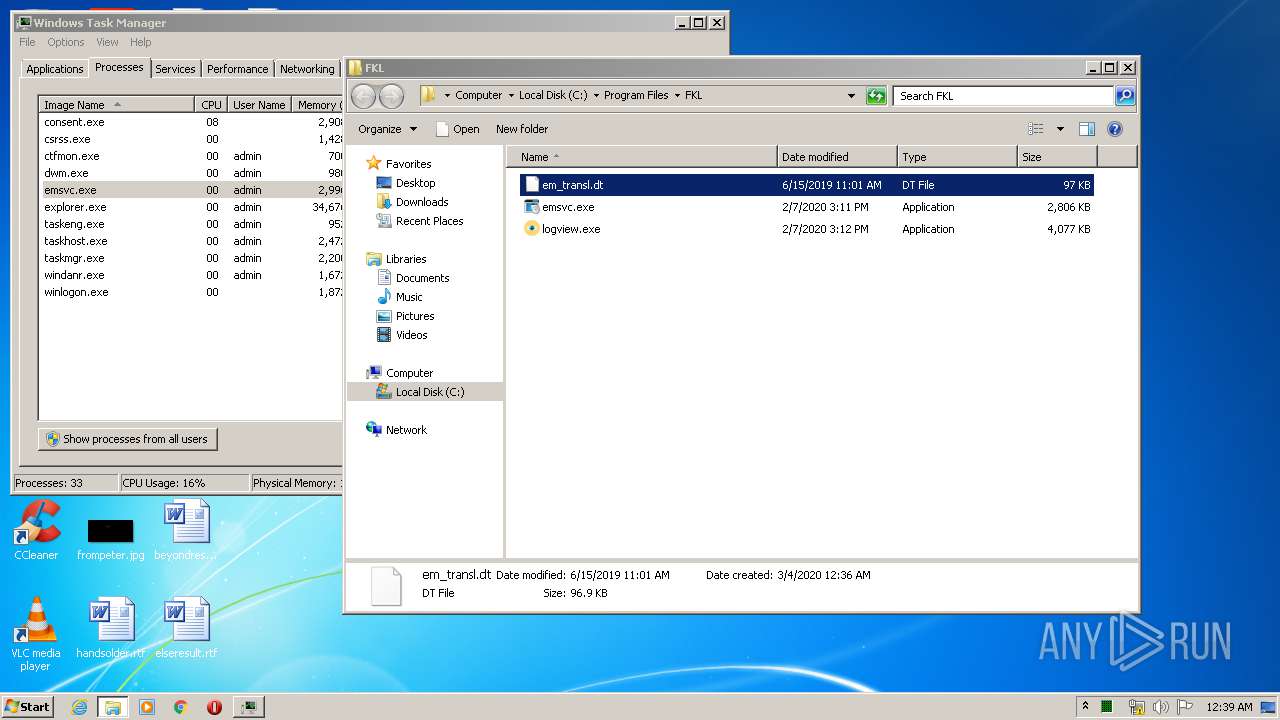Click the search magnifier icon

[1125, 96]
